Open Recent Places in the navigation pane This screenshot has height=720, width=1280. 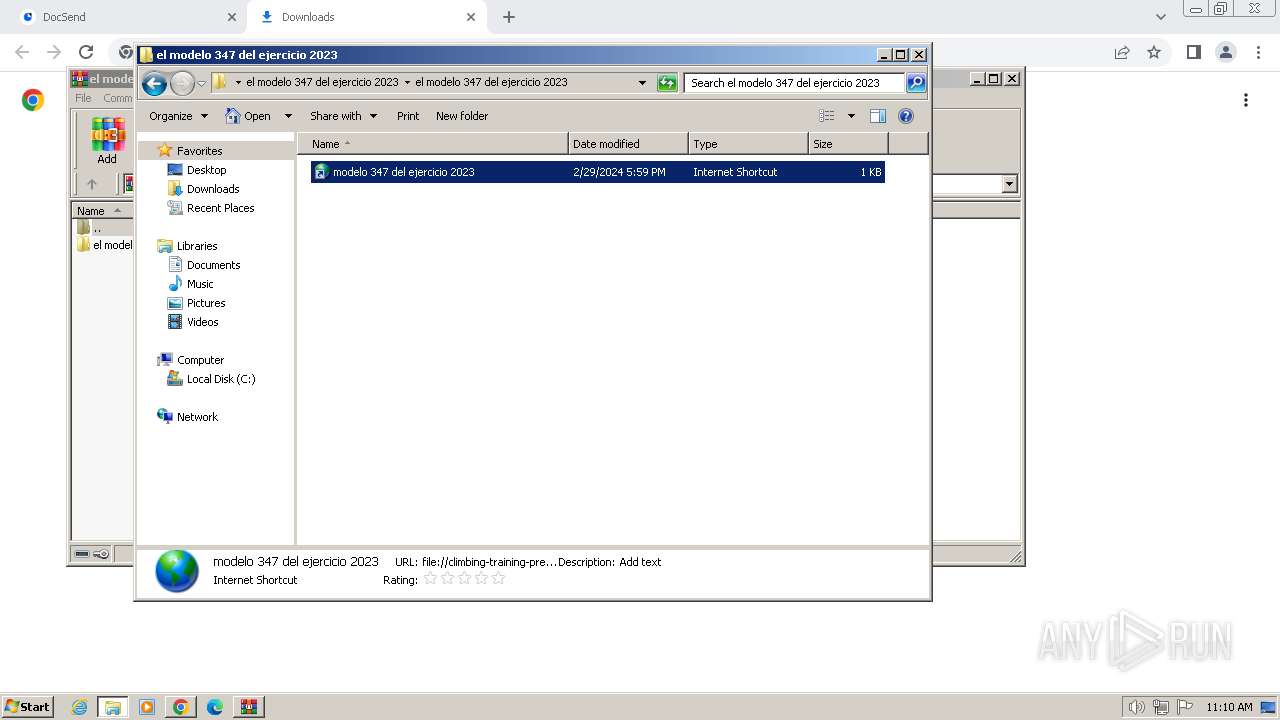point(220,208)
